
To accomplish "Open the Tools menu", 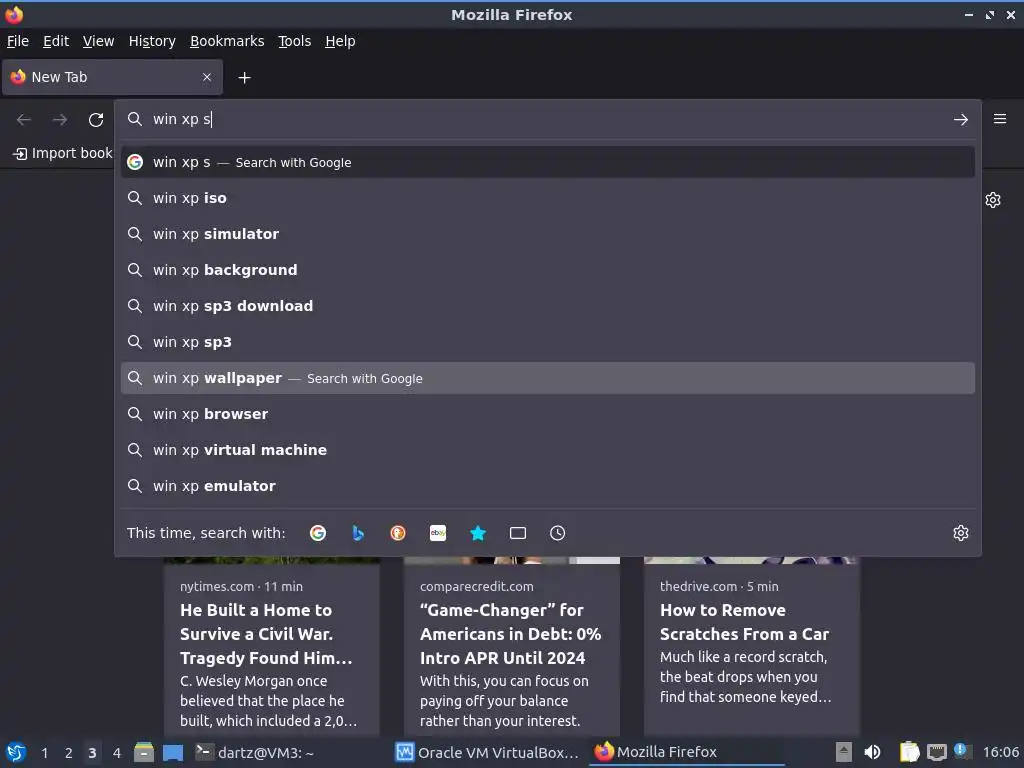I will tap(295, 41).
